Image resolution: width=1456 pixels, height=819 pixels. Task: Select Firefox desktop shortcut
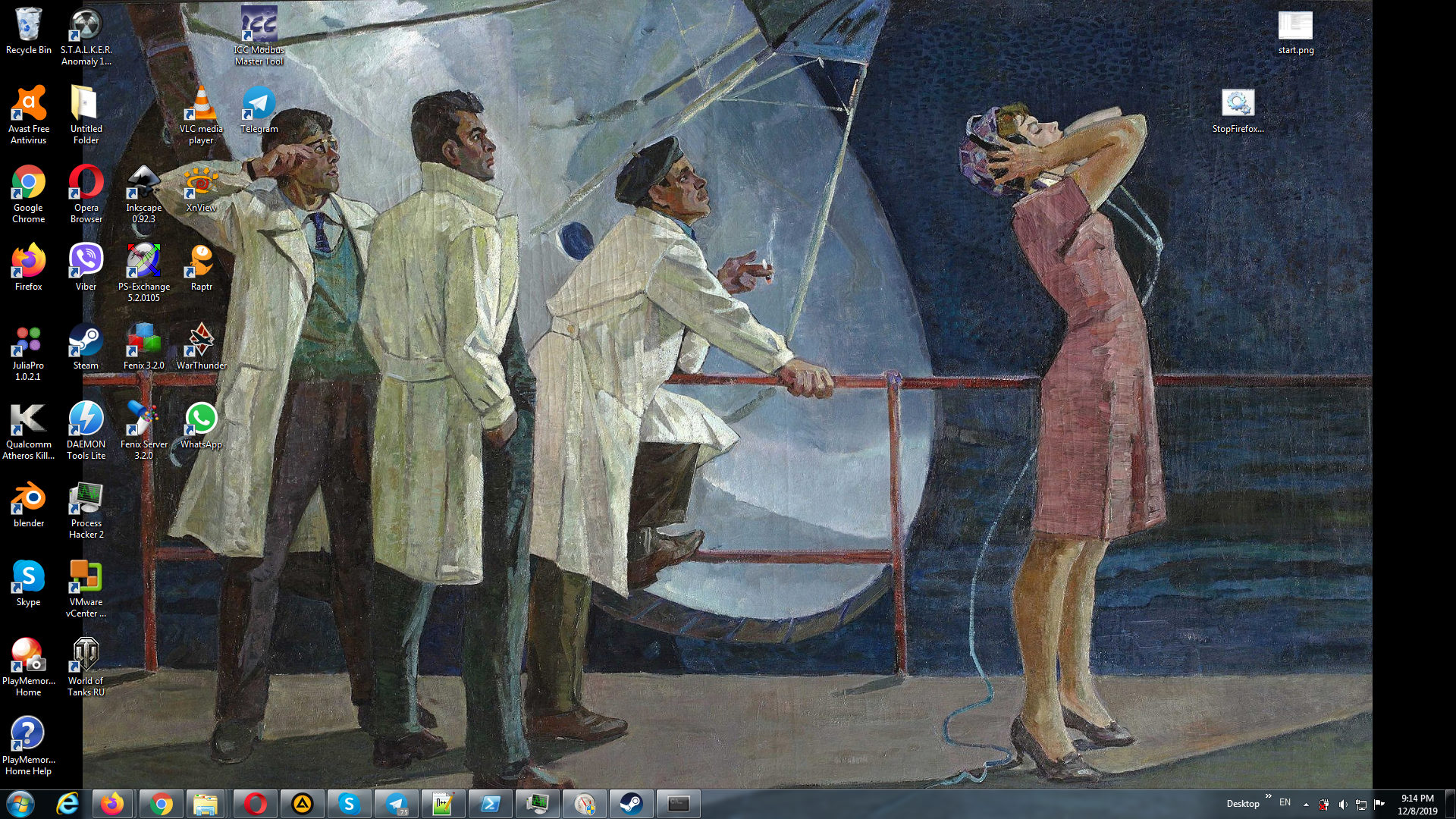tap(28, 268)
